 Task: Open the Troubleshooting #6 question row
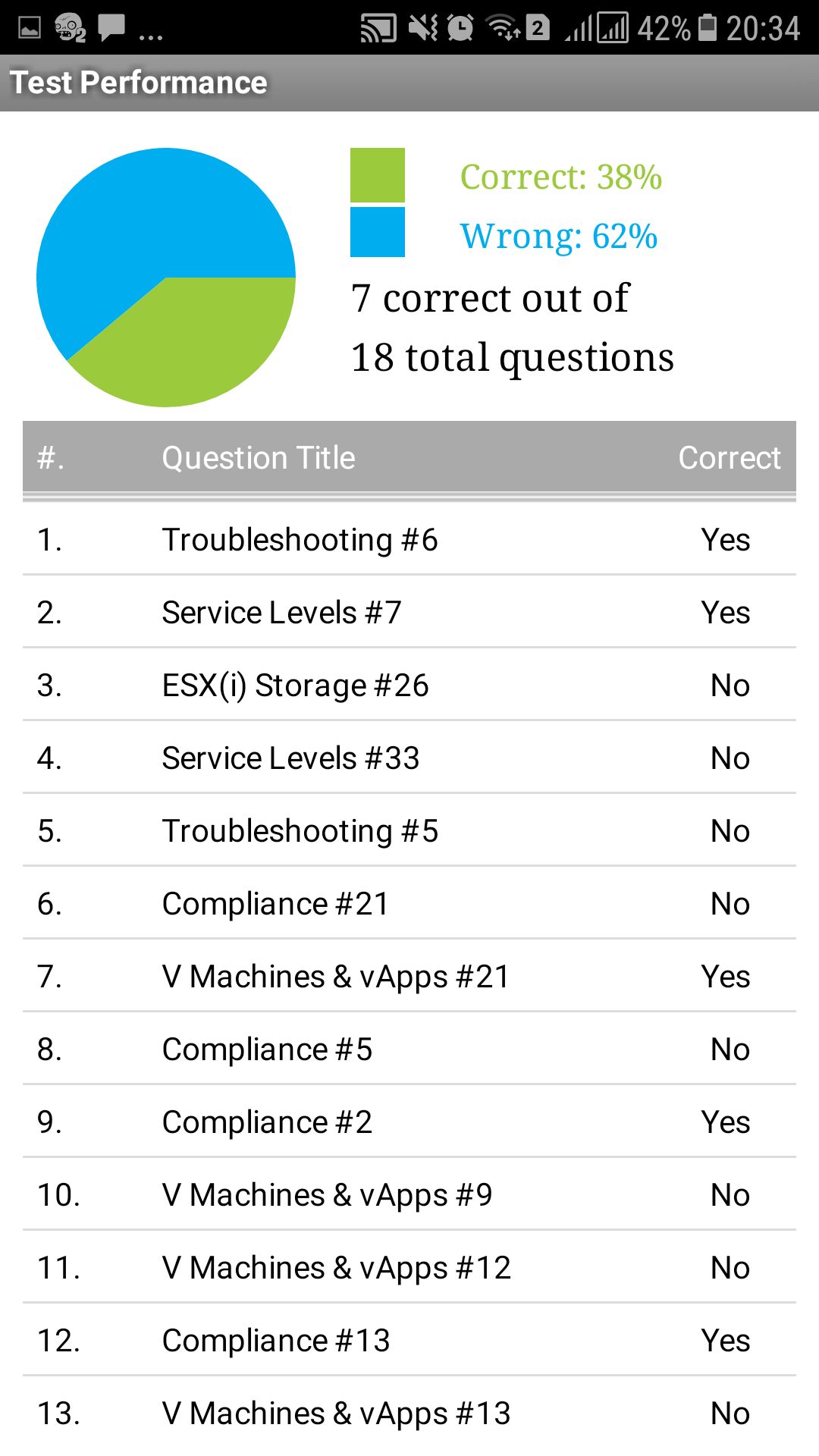409,539
